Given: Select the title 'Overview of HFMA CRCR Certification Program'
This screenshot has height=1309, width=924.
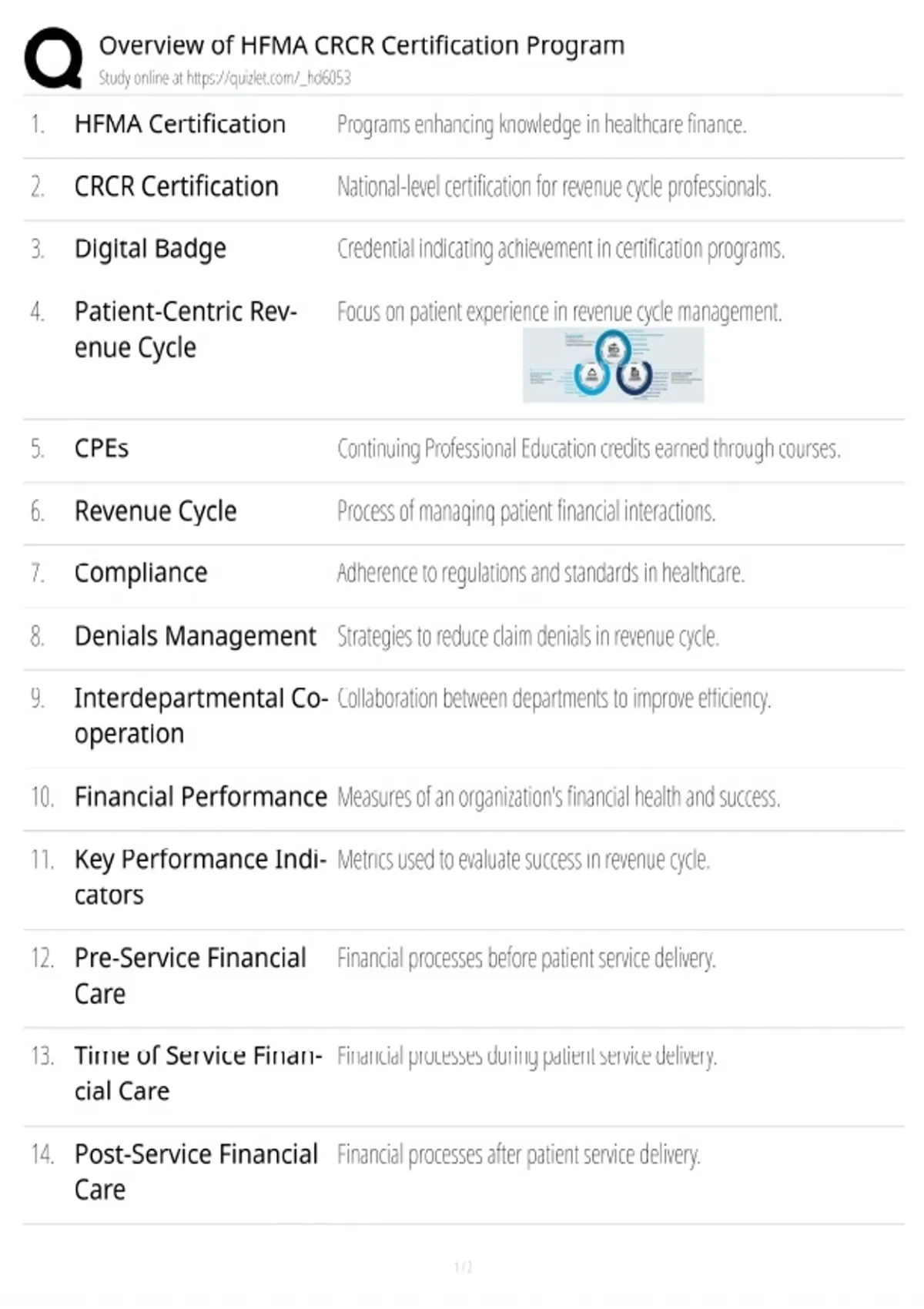Looking at the screenshot, I should tap(361, 45).
